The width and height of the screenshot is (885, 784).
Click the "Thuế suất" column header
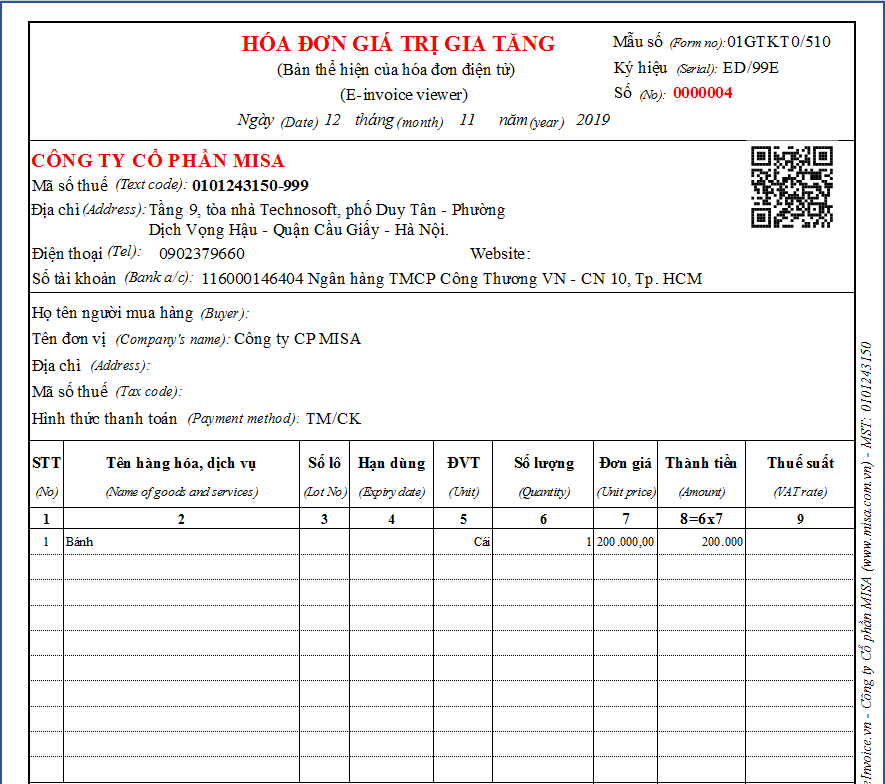click(x=800, y=463)
